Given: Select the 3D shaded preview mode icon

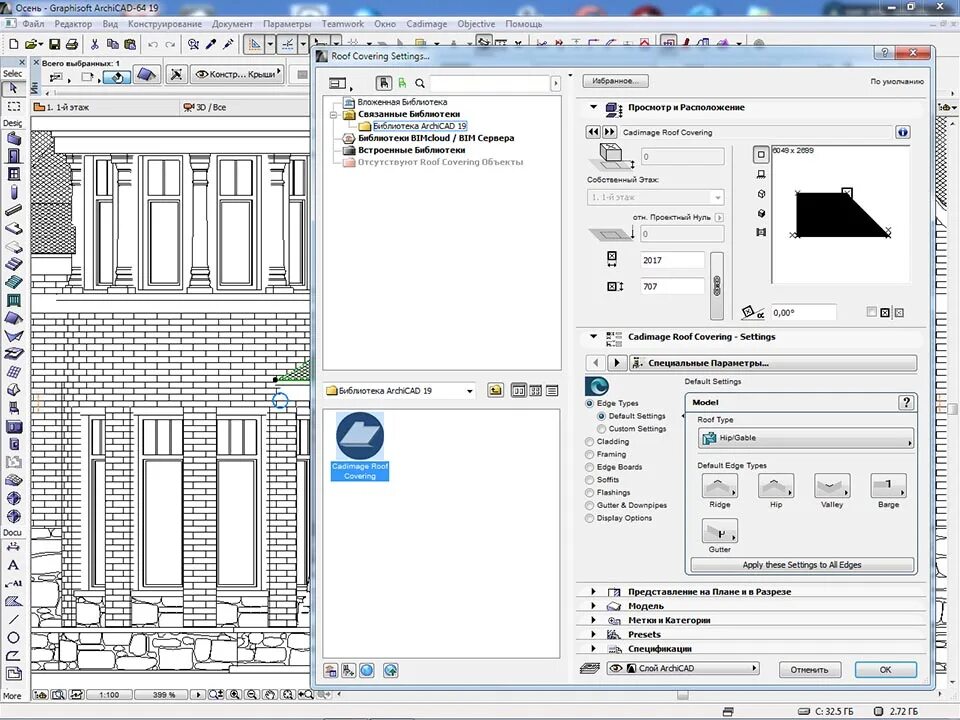Looking at the screenshot, I should tap(761, 213).
